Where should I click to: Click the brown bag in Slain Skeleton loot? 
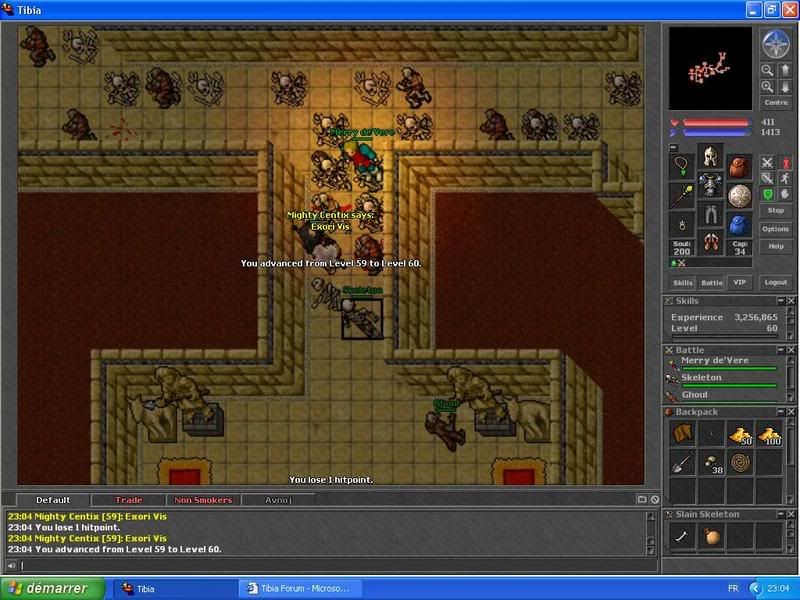(712, 537)
